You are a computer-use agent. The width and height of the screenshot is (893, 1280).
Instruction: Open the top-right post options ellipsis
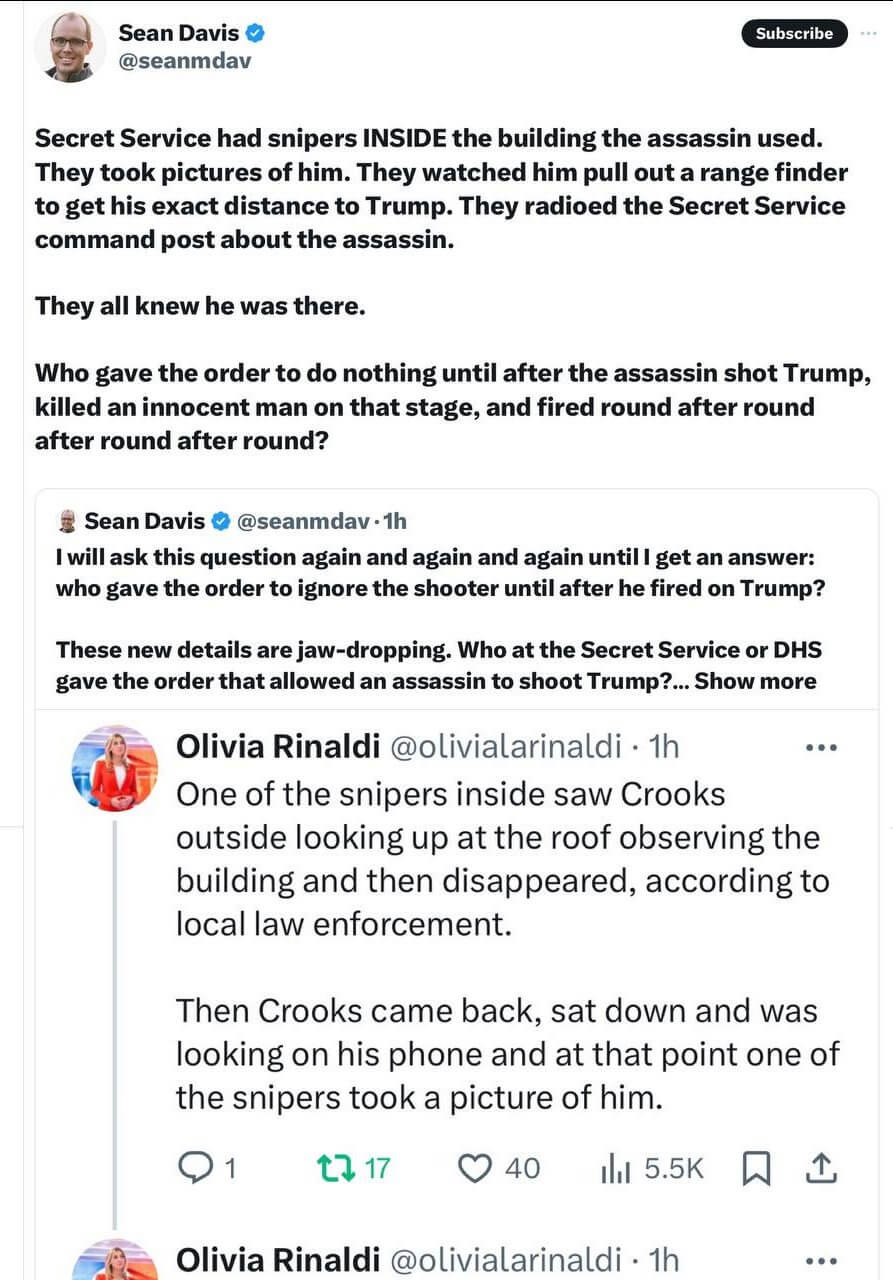coord(869,33)
